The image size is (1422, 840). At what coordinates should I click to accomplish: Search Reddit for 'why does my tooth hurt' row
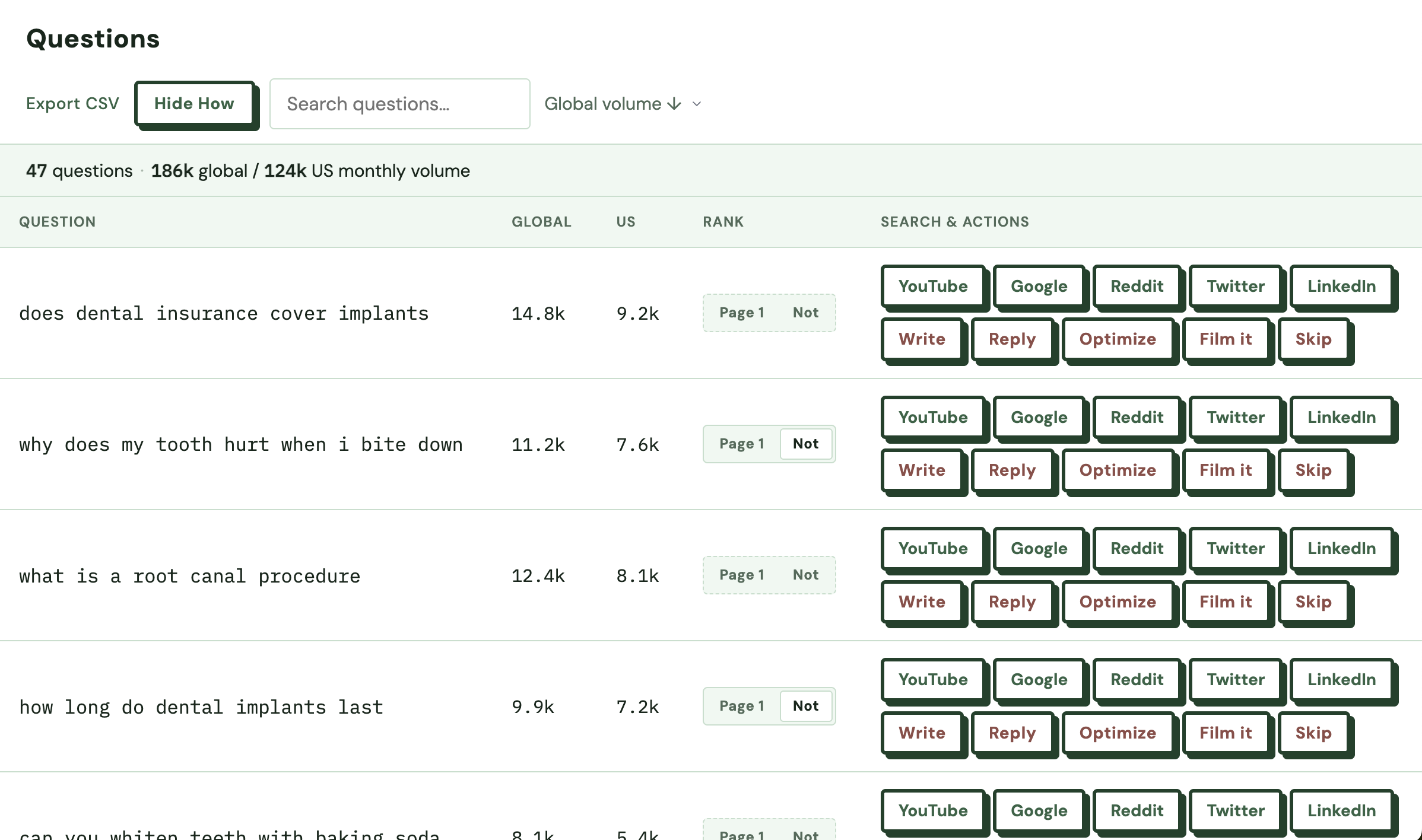pyautogui.click(x=1137, y=417)
